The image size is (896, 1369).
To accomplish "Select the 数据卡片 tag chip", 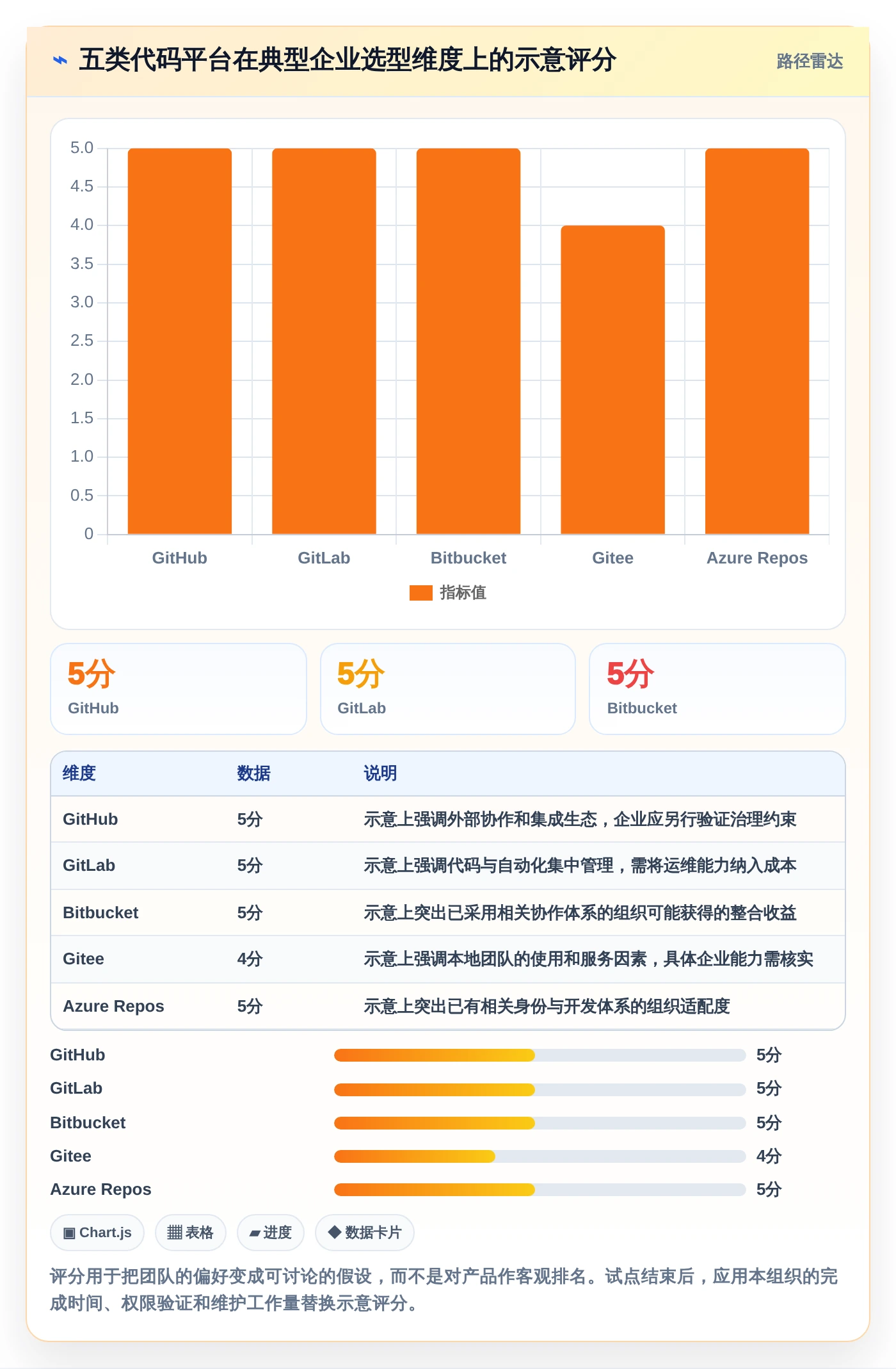I will click(364, 1233).
